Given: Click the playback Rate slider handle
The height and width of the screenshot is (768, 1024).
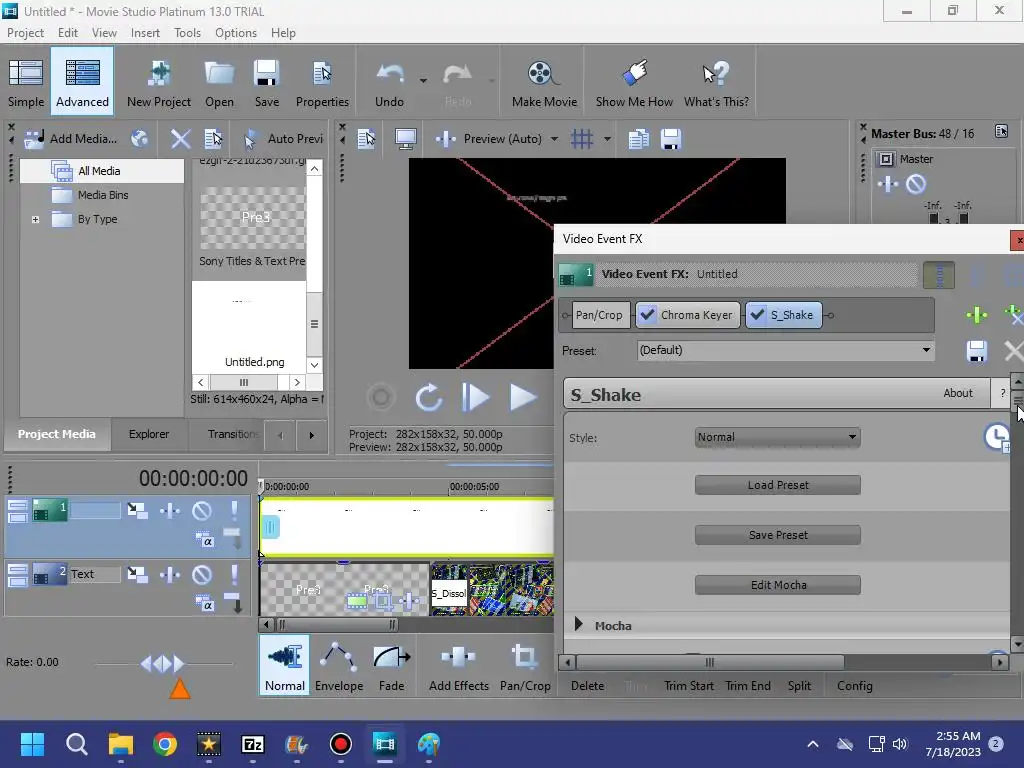Looking at the screenshot, I should click(163, 664).
